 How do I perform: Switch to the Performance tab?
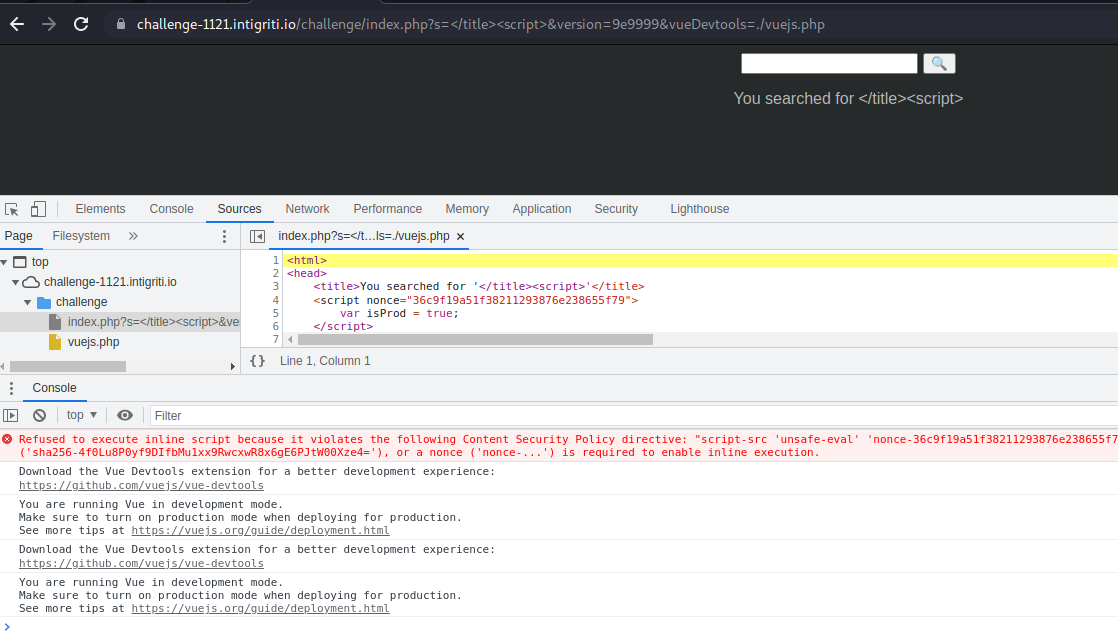click(388, 209)
